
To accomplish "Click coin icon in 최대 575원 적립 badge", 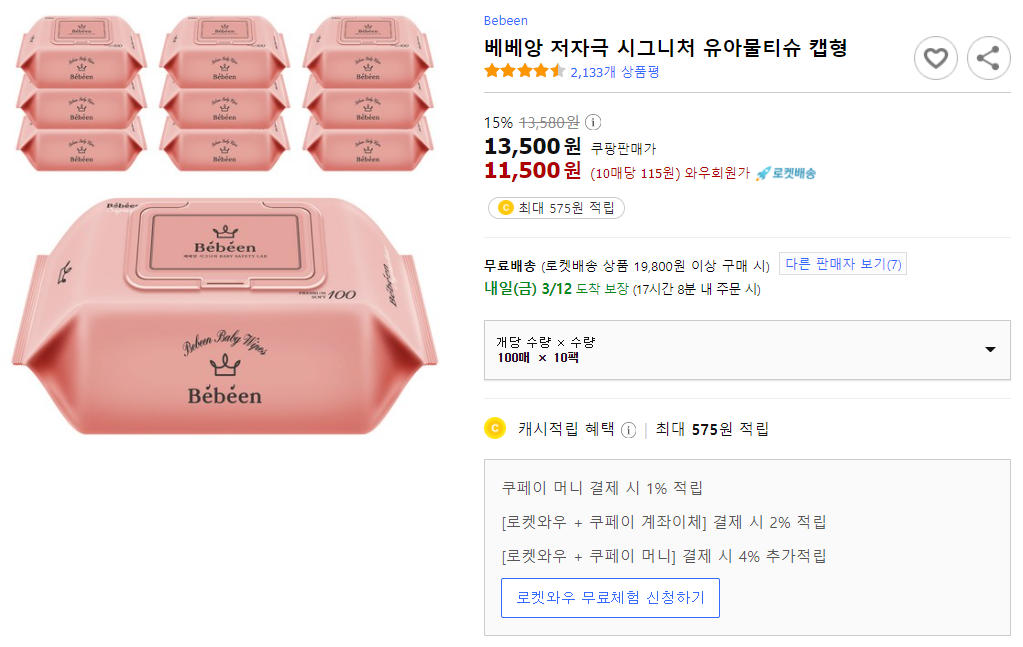I will point(505,208).
